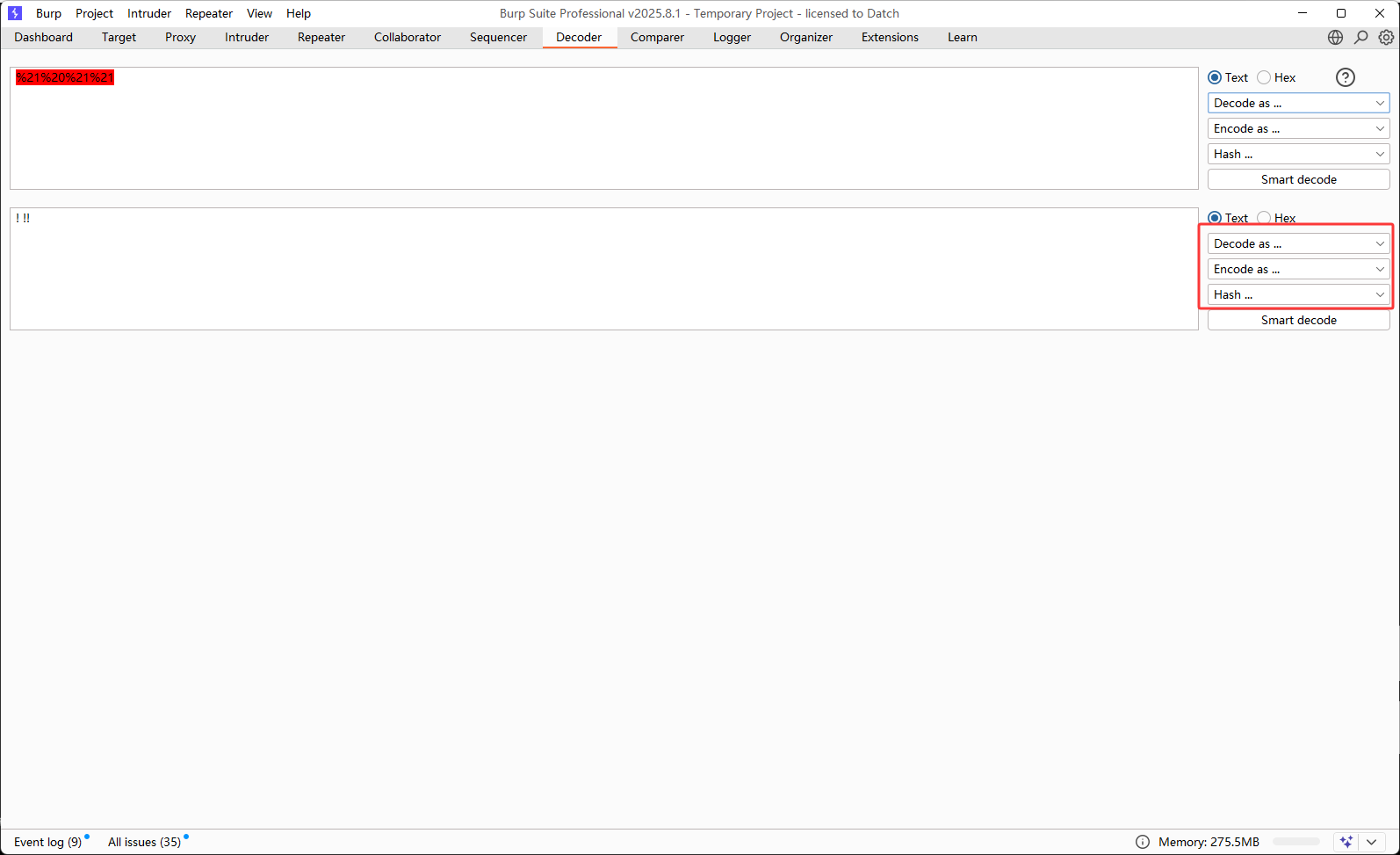The width and height of the screenshot is (1400, 855).
Task: Switch to the Dashboard tab
Action: point(44,37)
